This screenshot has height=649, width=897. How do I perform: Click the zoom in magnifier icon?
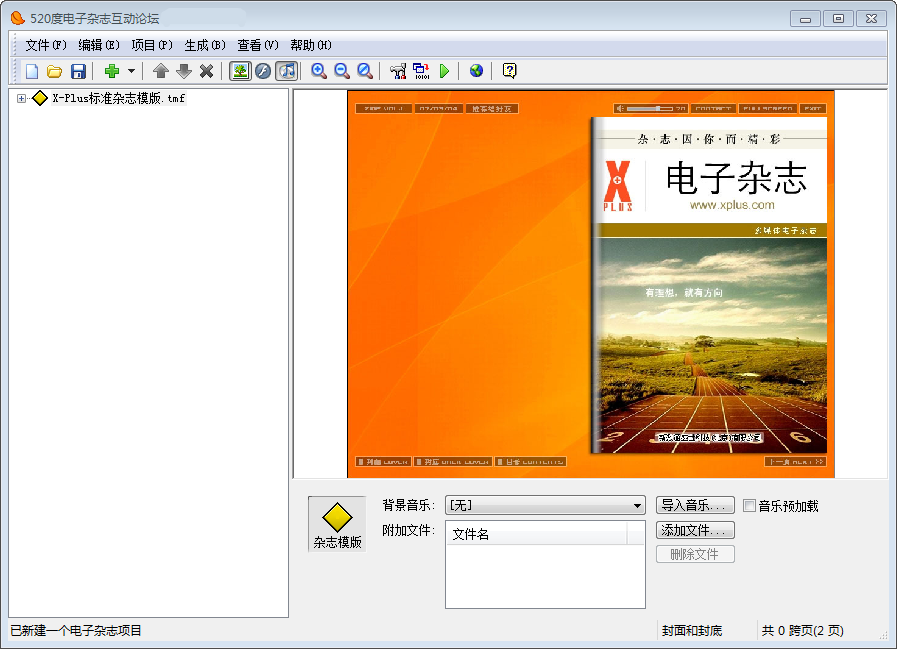[319, 71]
